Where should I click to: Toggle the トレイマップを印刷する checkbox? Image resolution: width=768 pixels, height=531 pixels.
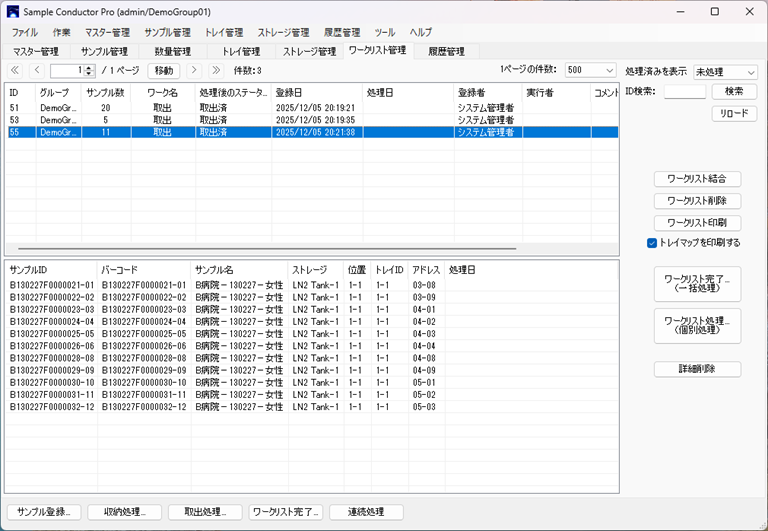(652, 243)
